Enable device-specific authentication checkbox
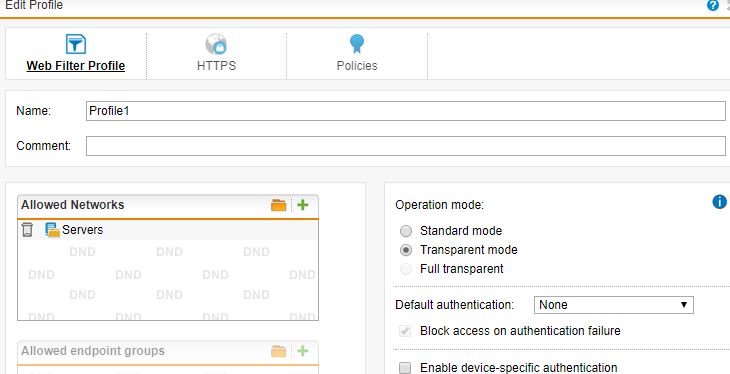The width and height of the screenshot is (730, 374). [x=406, y=368]
